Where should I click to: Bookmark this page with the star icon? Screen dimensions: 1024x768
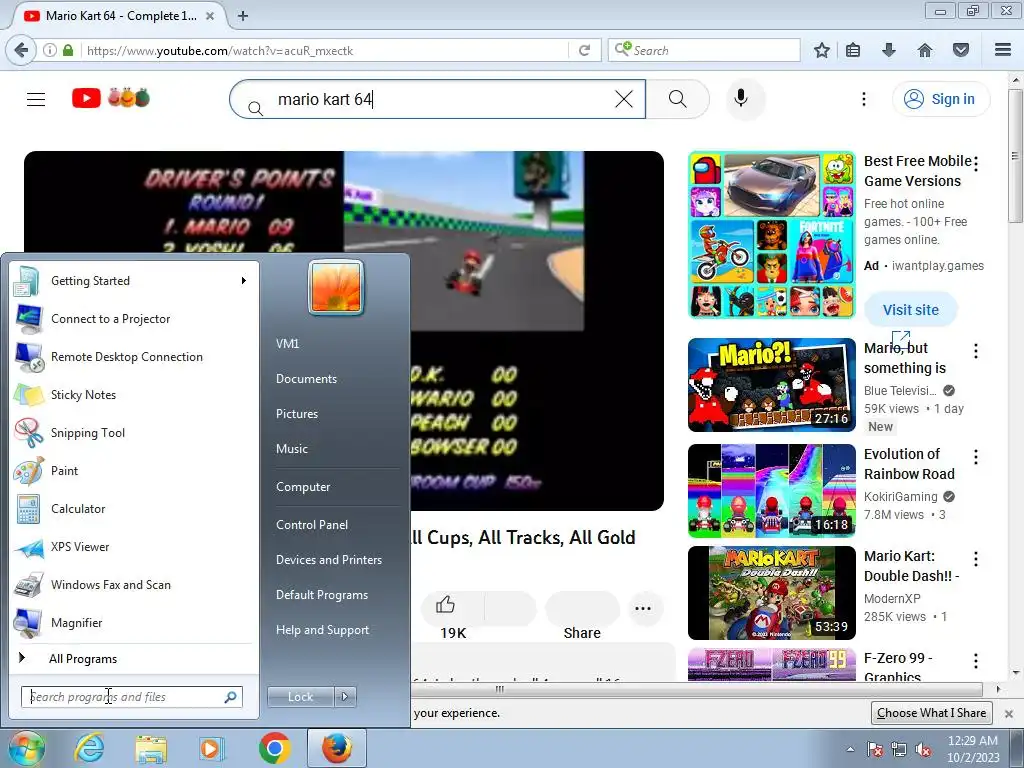(x=822, y=50)
